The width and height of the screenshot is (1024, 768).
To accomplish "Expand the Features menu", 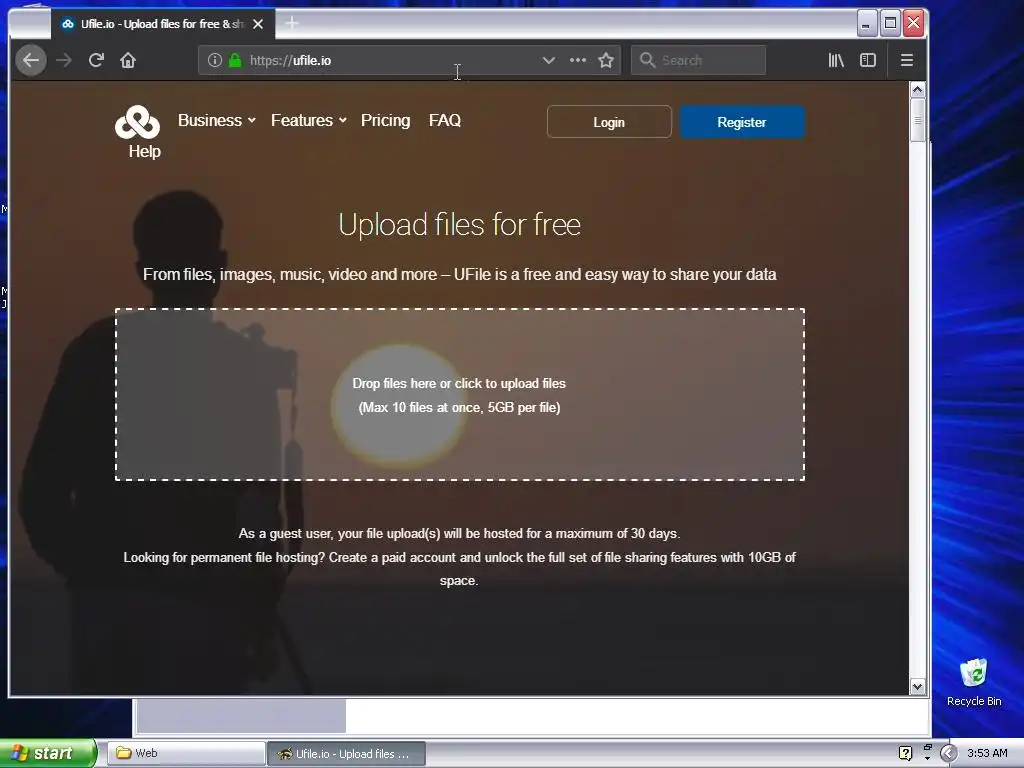I will point(309,121).
